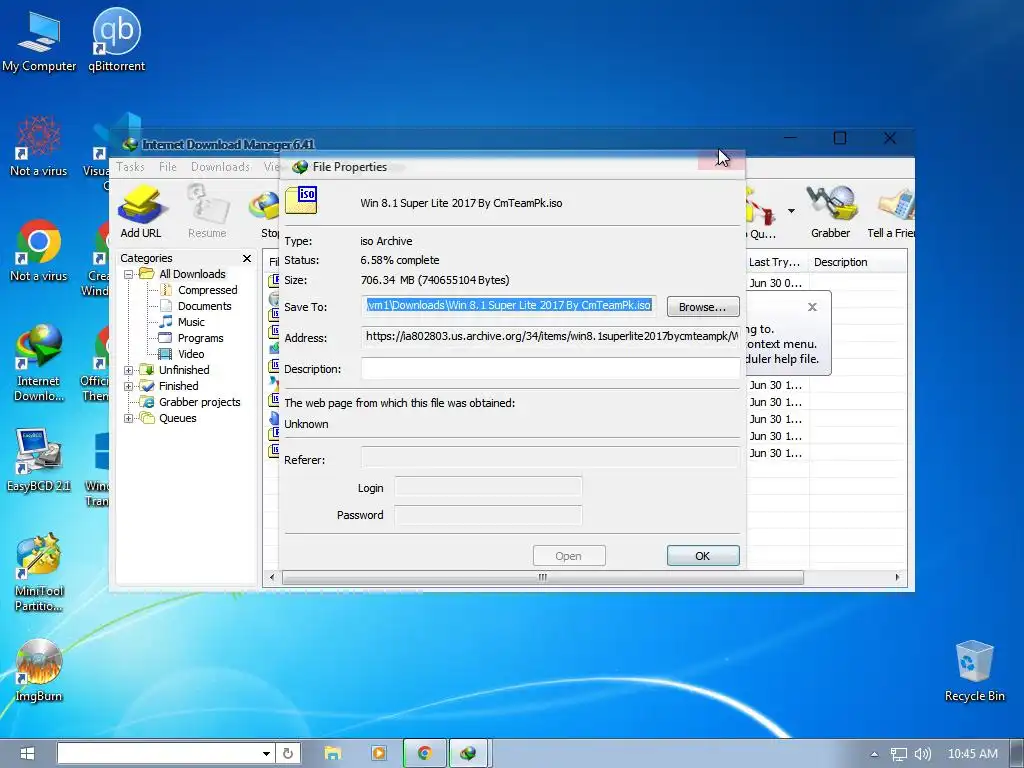The width and height of the screenshot is (1024, 768).
Task: Open the media player taskbar icon
Action: point(378,754)
